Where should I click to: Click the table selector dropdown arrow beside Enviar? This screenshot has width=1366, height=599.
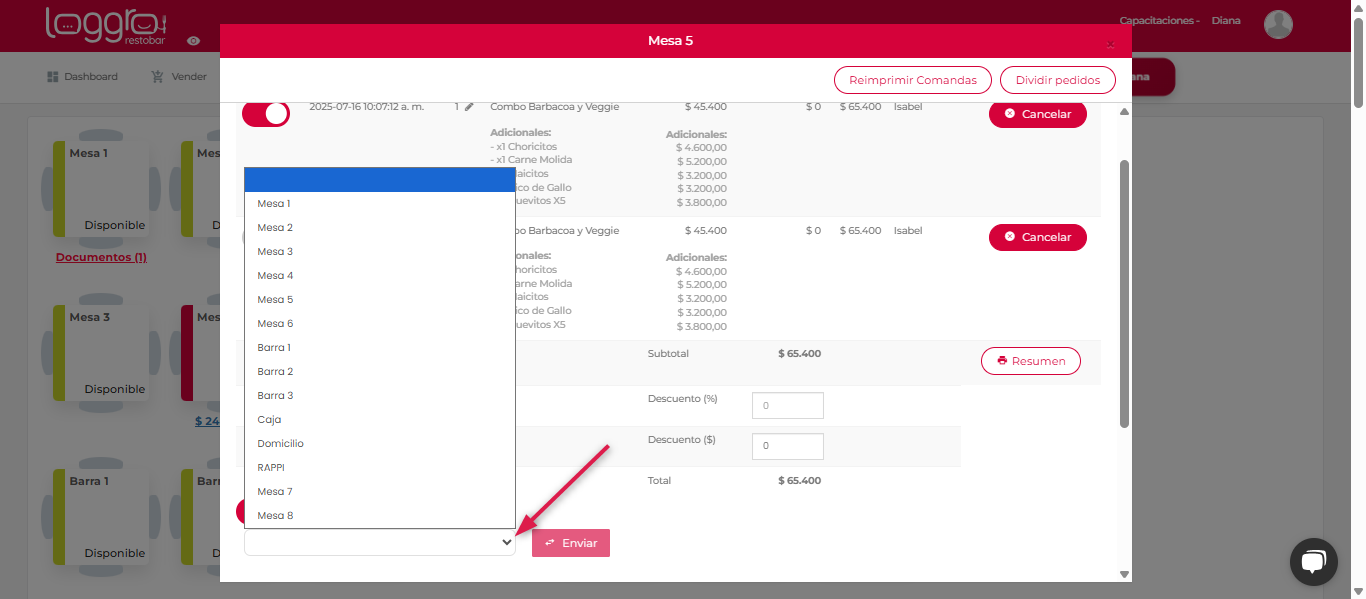[x=506, y=542]
